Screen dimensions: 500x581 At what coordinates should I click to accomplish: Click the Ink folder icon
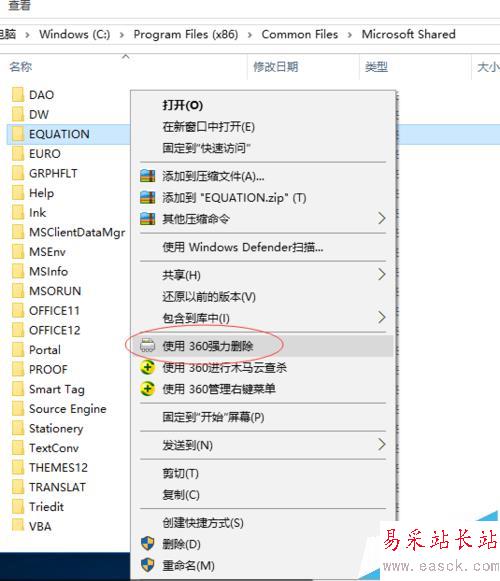18,213
